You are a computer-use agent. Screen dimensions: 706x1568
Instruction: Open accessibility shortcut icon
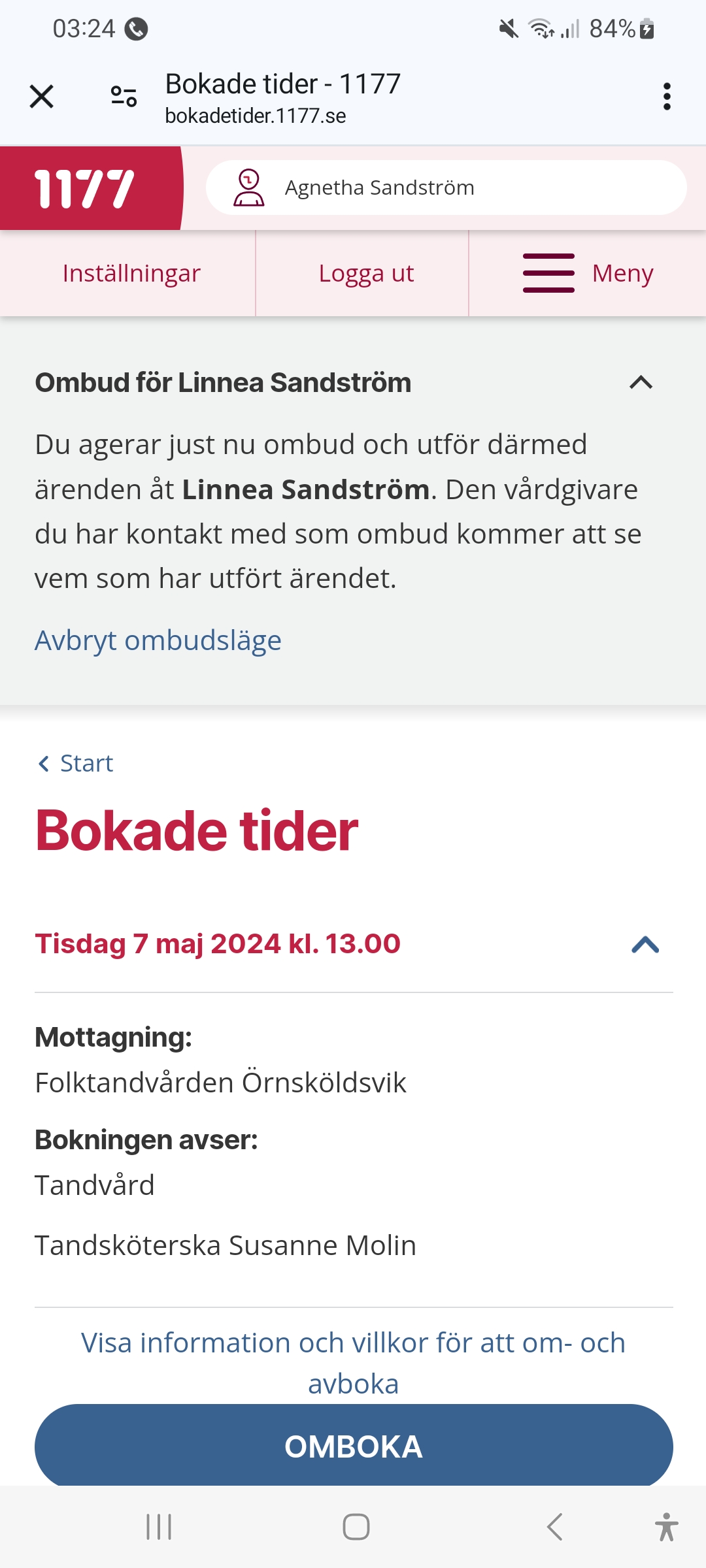coord(665,1527)
